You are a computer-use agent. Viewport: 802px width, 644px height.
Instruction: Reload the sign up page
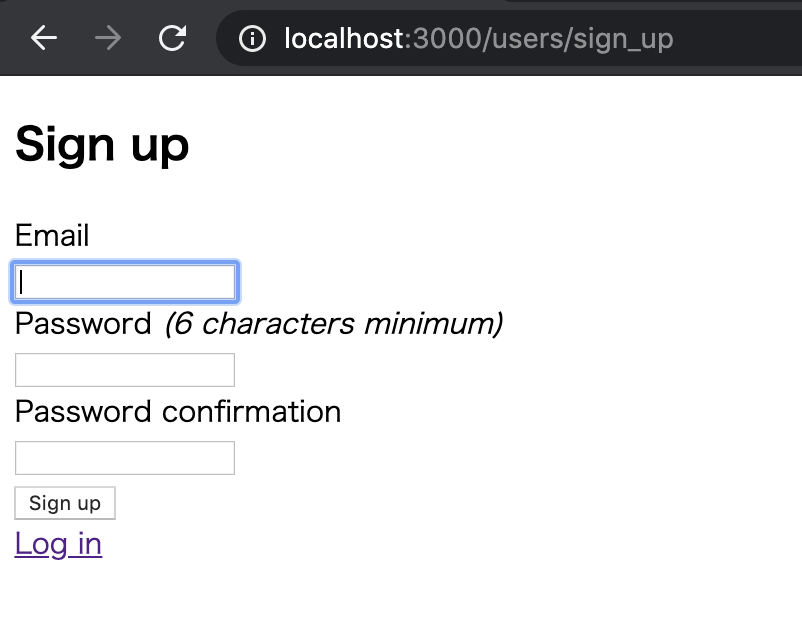coord(172,38)
